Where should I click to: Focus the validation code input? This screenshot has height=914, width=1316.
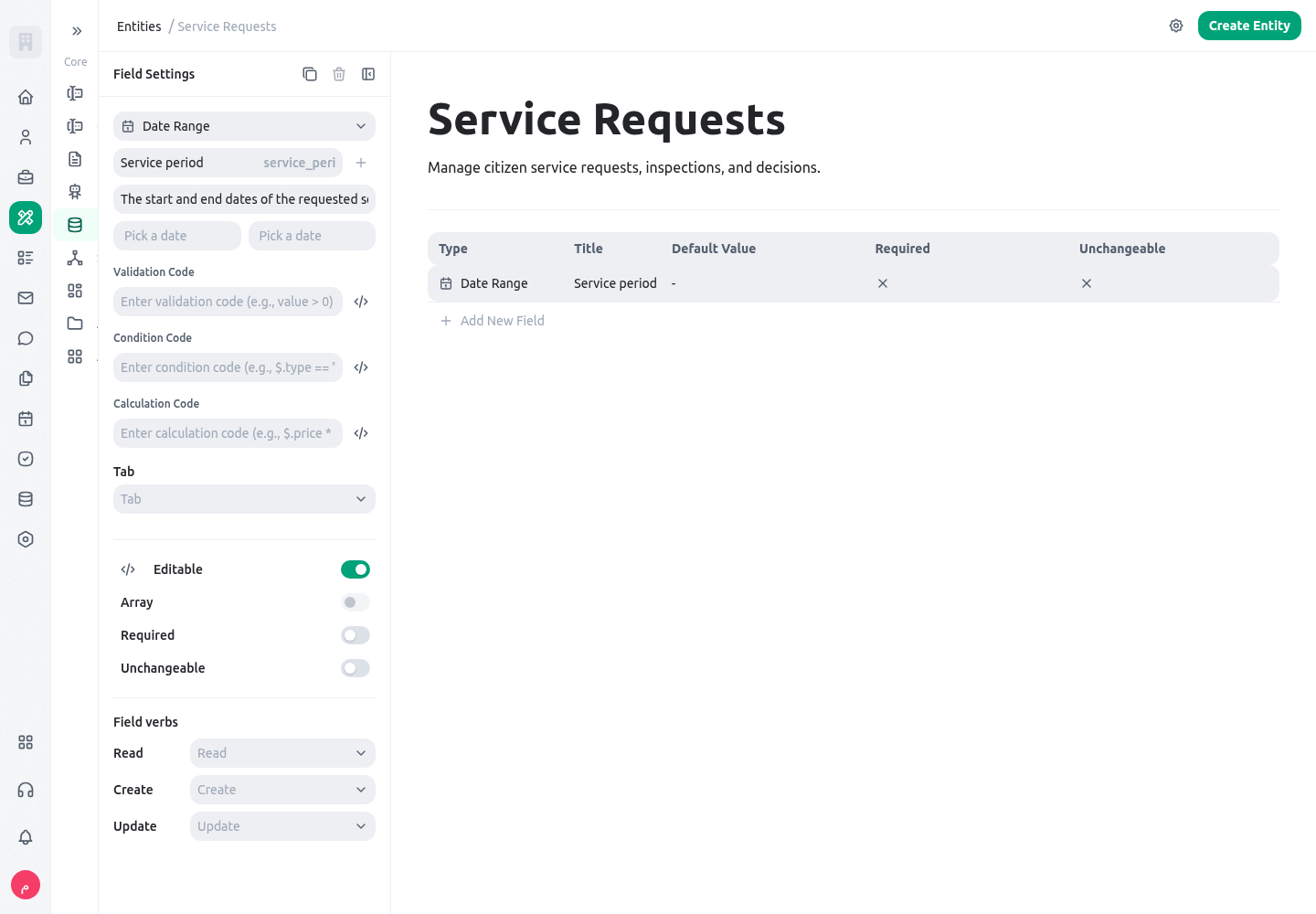228,302
